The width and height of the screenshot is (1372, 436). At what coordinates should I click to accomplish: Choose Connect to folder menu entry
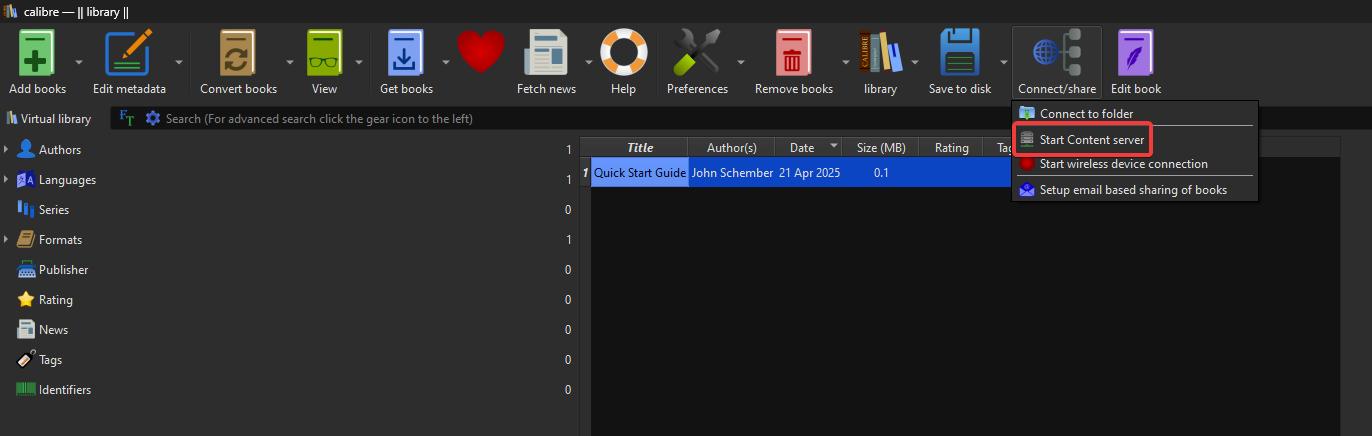pos(1086,114)
